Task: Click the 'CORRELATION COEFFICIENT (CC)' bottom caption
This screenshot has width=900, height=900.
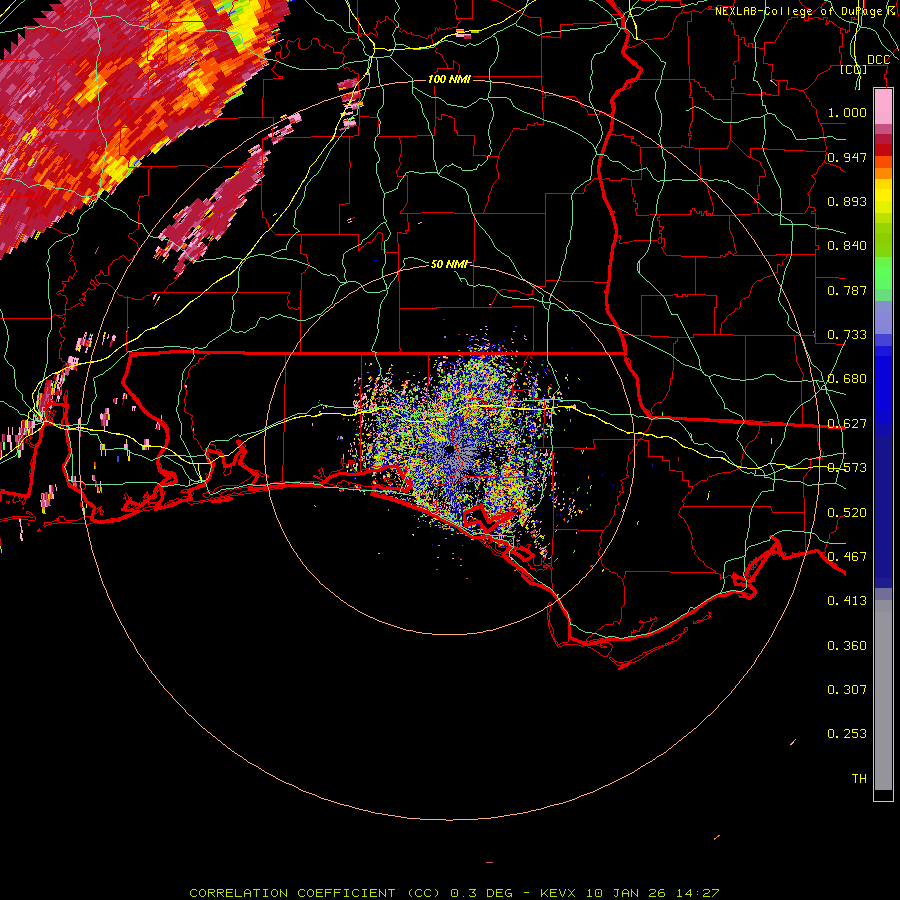Action: coord(315,893)
